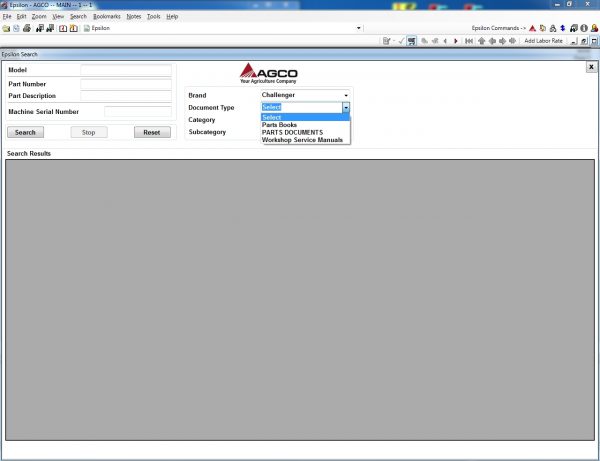Click the Part Number input field

[x=126, y=84]
